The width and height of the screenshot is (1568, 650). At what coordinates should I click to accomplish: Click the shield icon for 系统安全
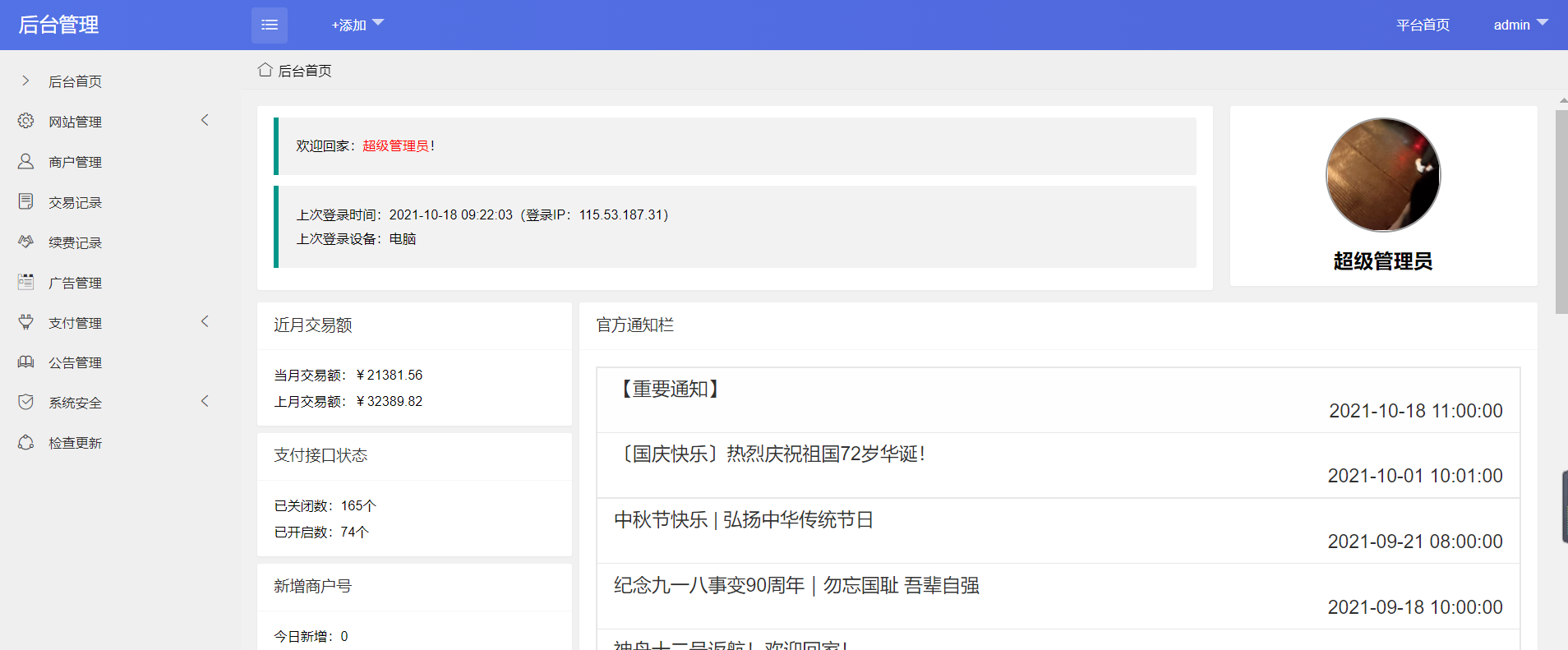pos(26,402)
